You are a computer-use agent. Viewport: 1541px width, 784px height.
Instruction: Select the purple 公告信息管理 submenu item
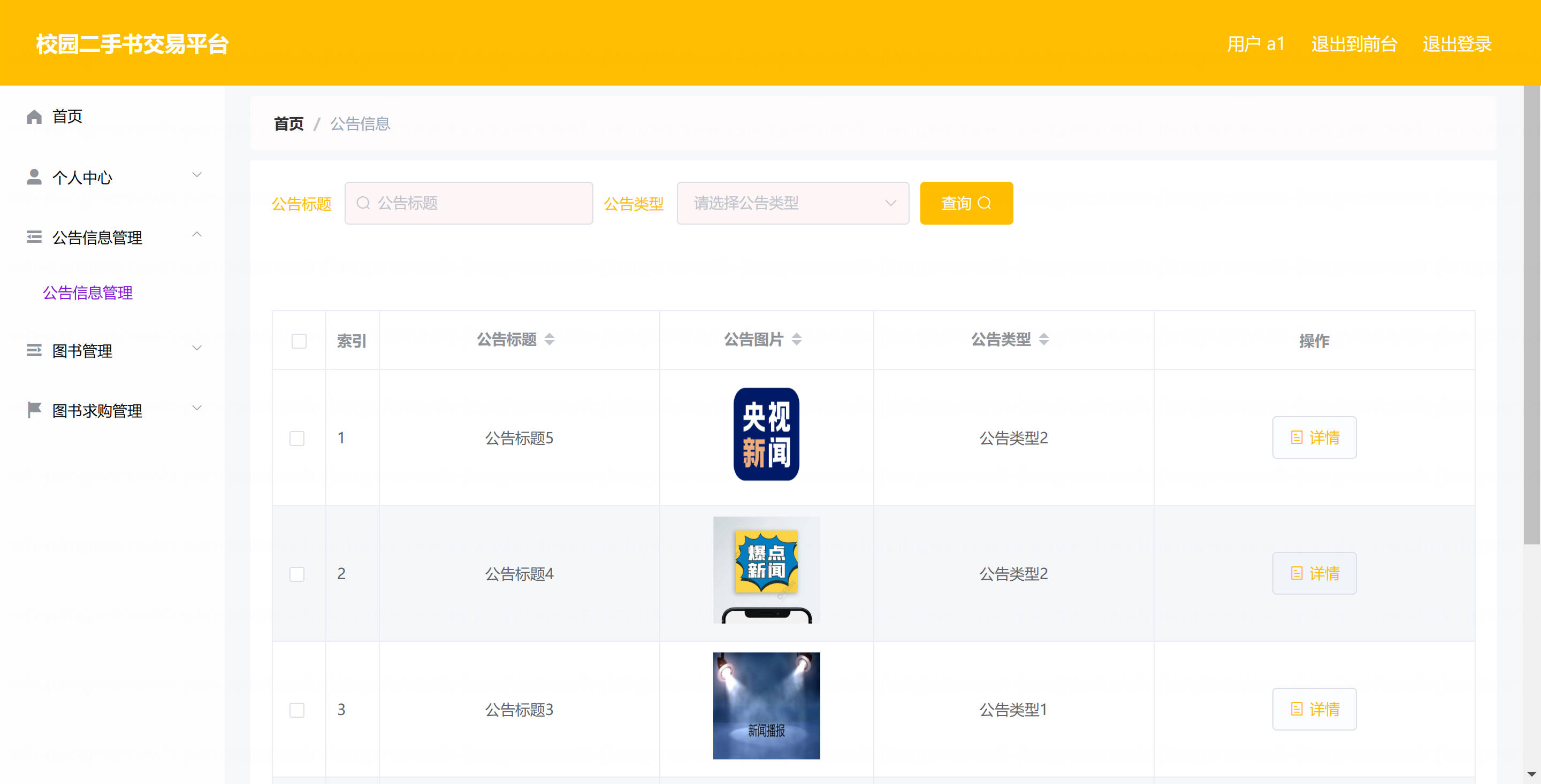point(88,293)
